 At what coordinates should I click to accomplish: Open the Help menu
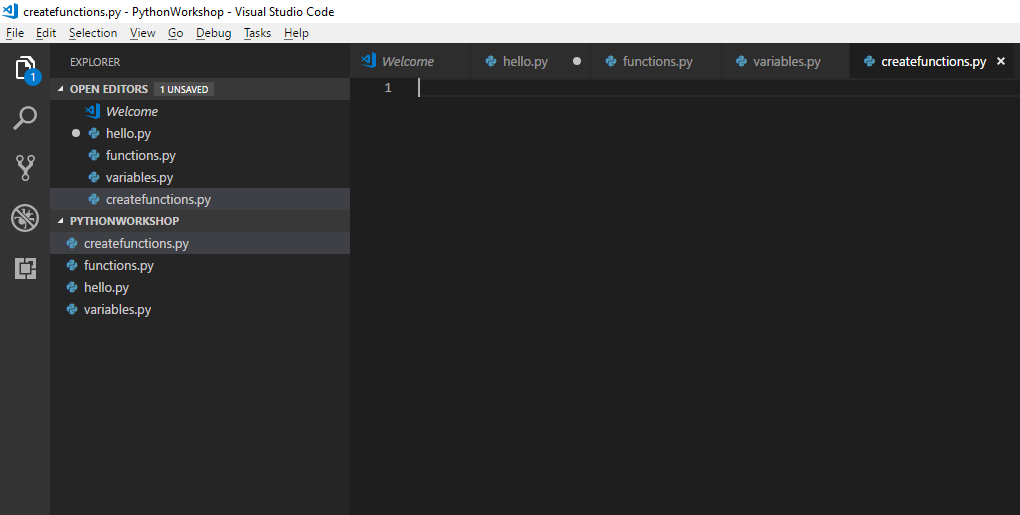click(x=296, y=33)
